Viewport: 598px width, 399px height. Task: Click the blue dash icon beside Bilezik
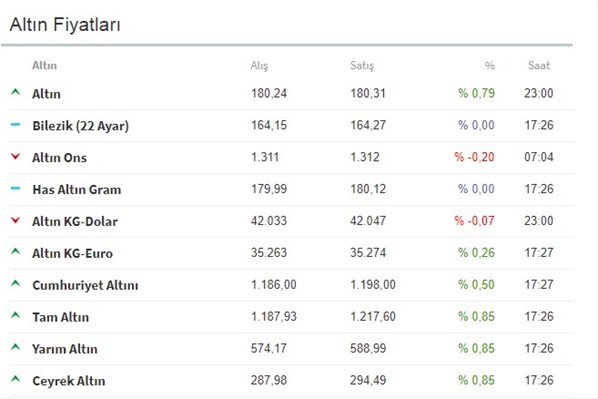coord(15,124)
